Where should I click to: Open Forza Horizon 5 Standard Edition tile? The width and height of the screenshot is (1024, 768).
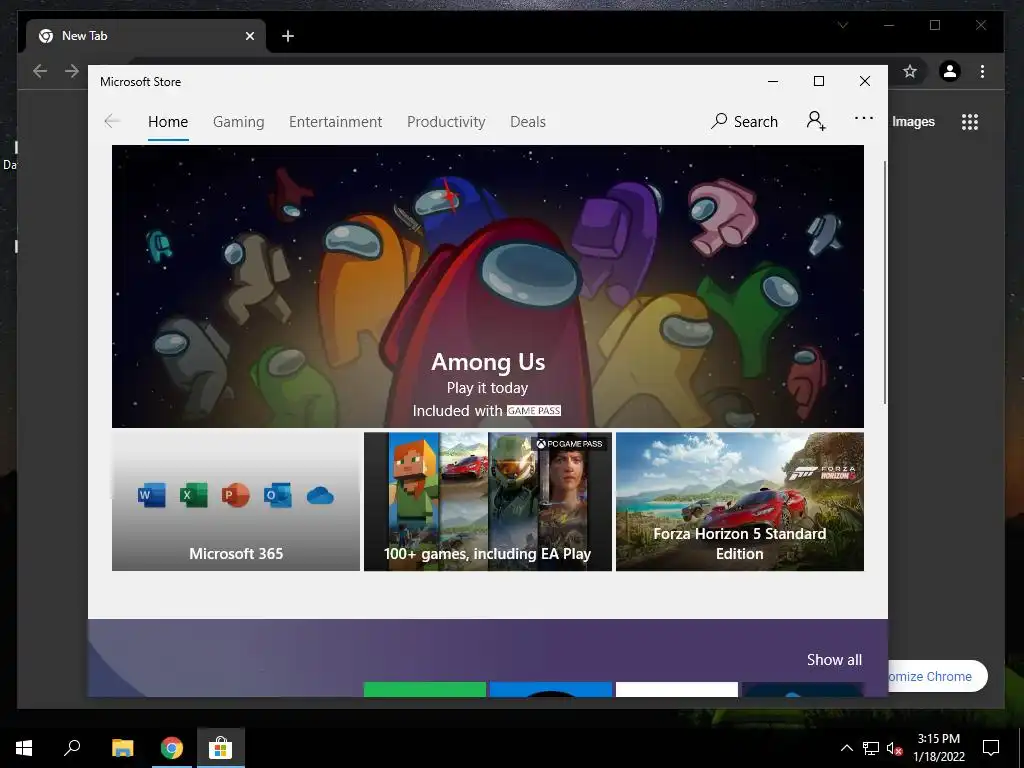click(x=740, y=502)
